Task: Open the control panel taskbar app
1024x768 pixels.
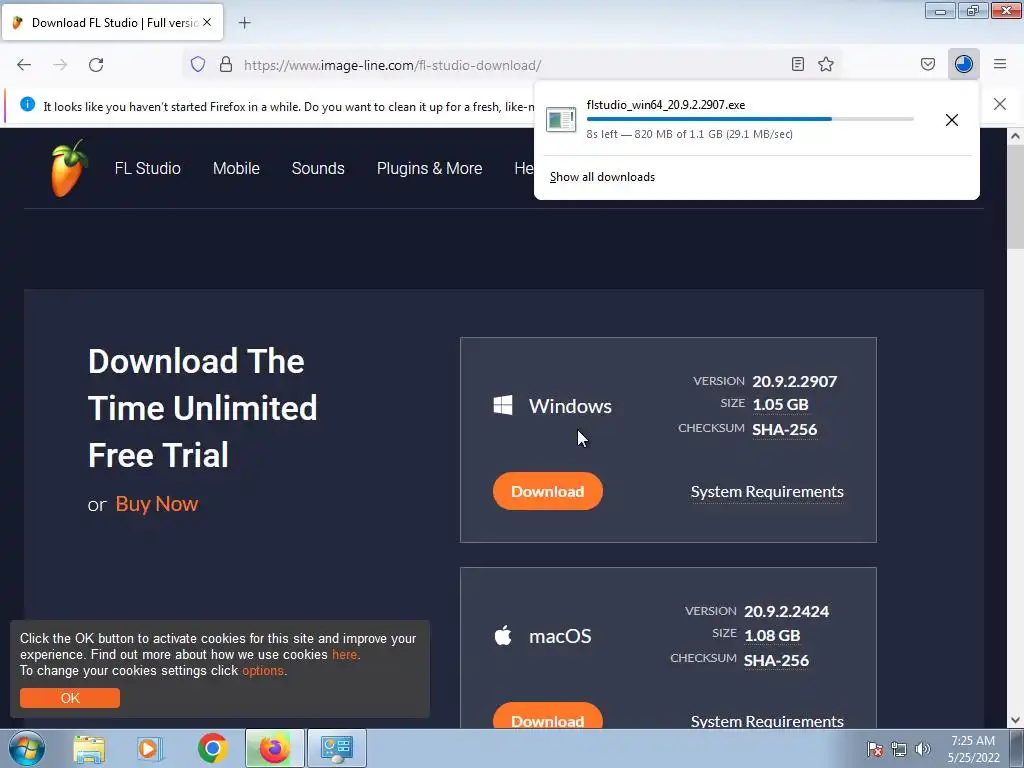Action: tap(337, 748)
